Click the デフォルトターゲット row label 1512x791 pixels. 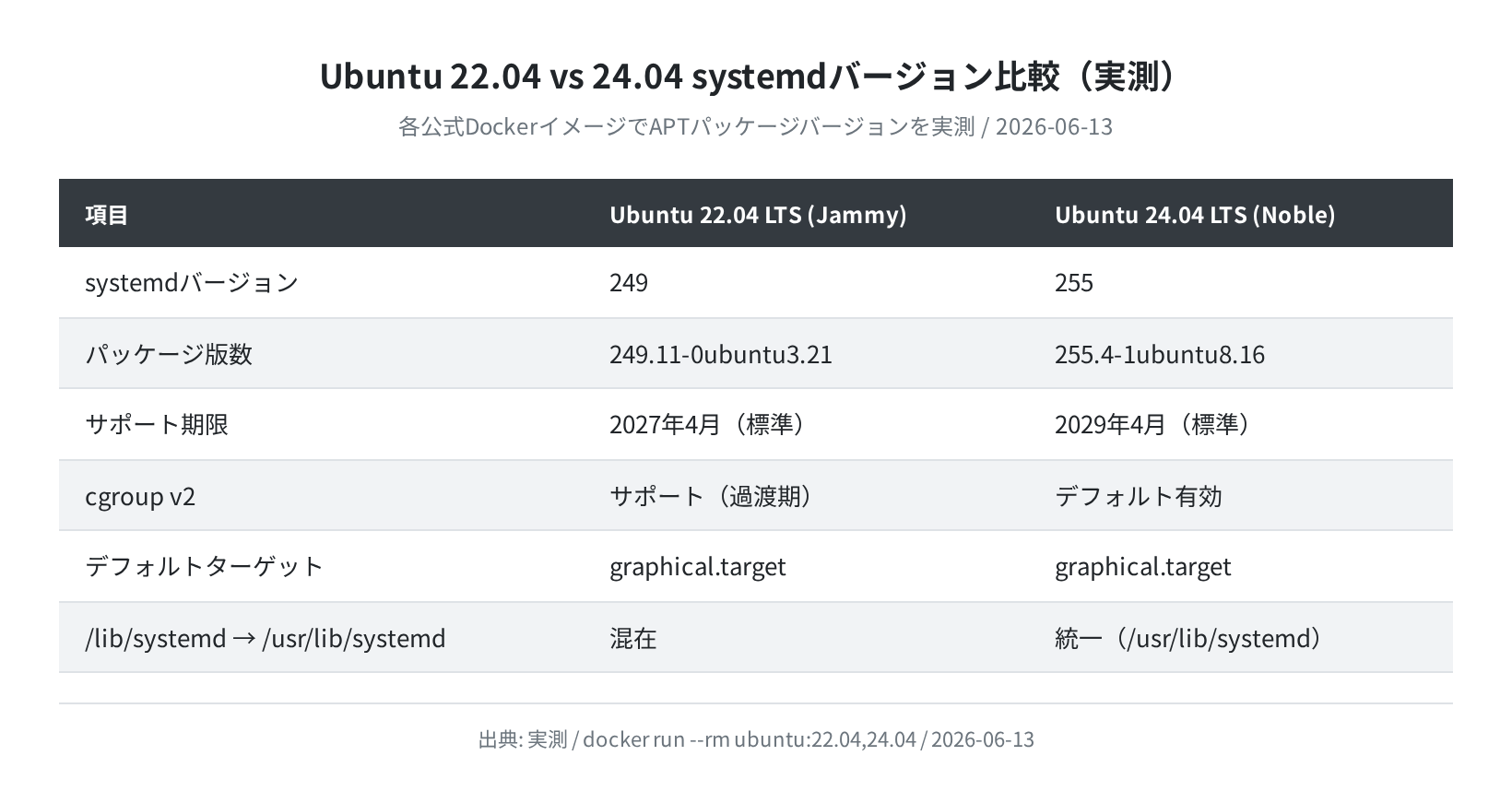[205, 566]
